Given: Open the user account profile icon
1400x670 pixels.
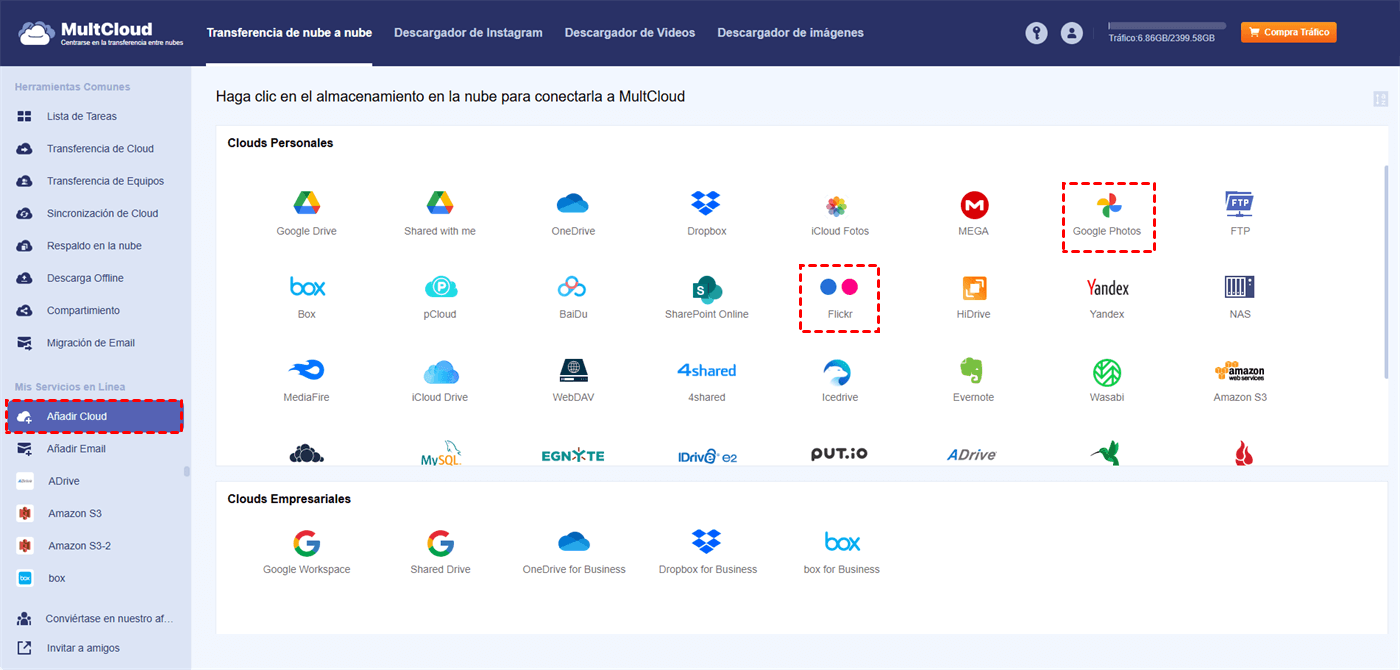Looking at the screenshot, I should (1072, 33).
